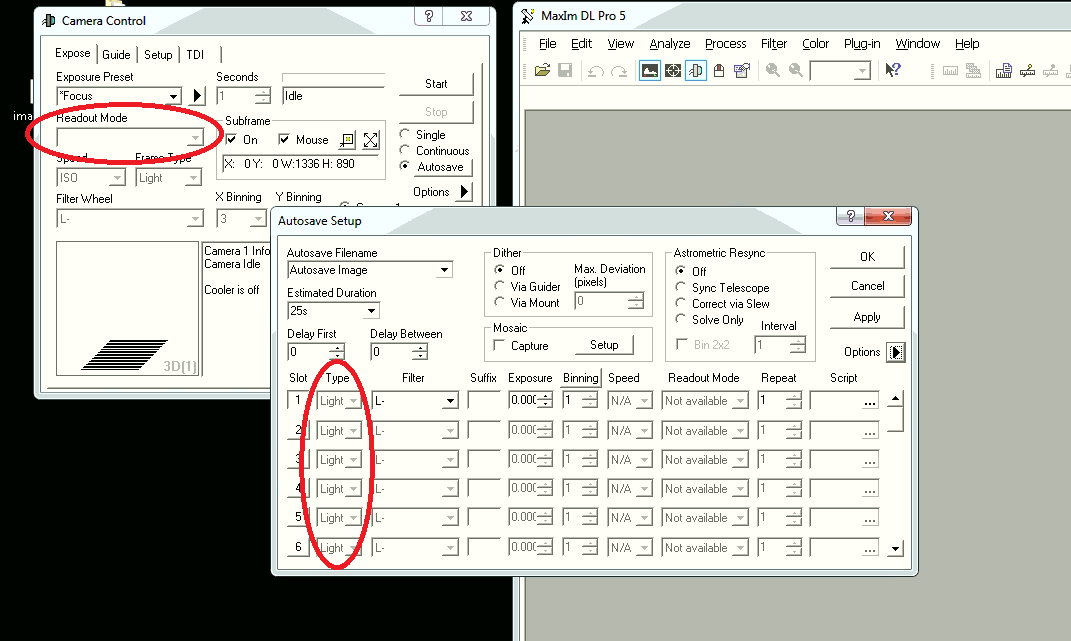Open the Readout Mode dropdown in Camera Control

coord(195,137)
